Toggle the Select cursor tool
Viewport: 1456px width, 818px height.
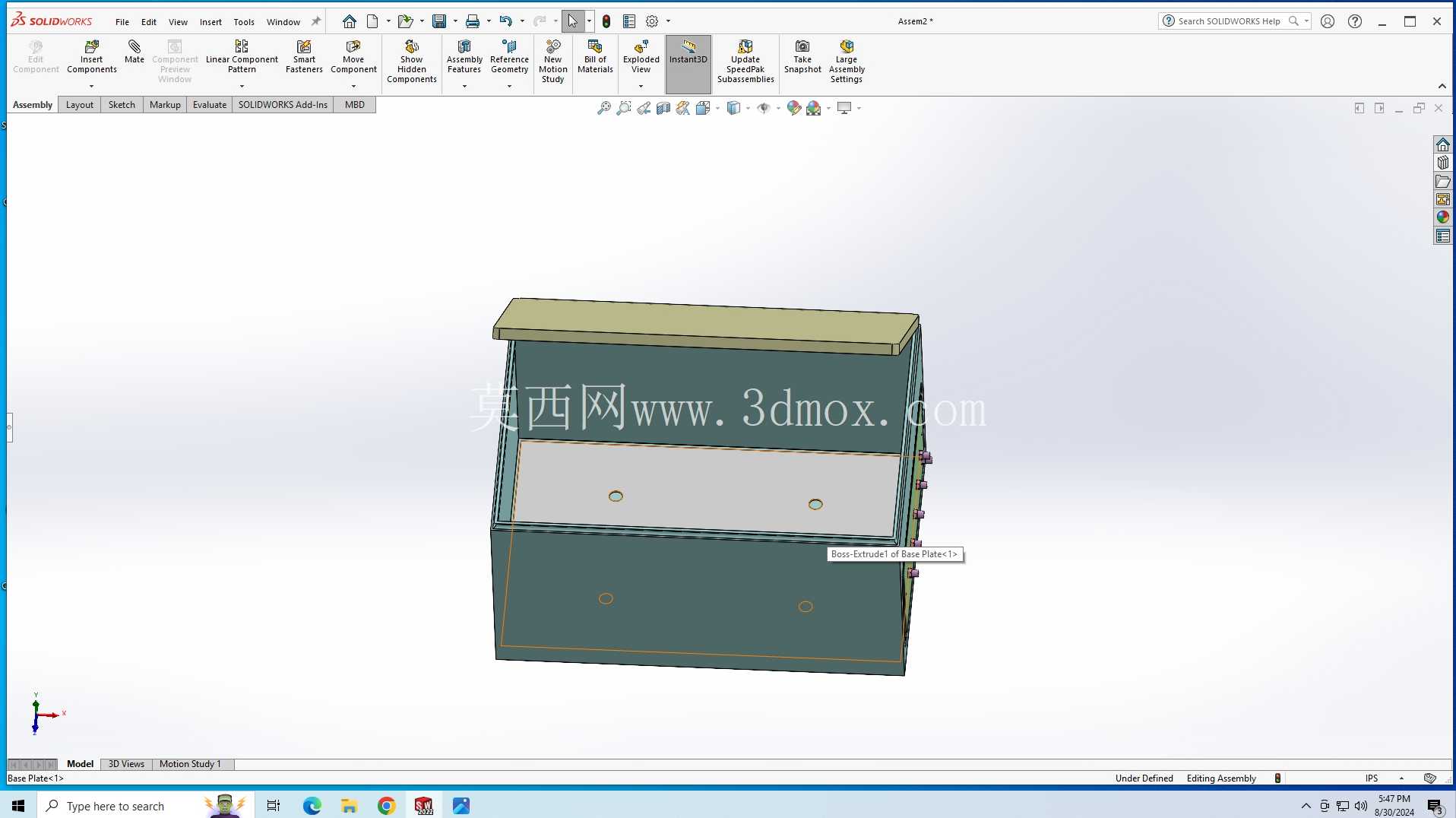pyautogui.click(x=573, y=21)
